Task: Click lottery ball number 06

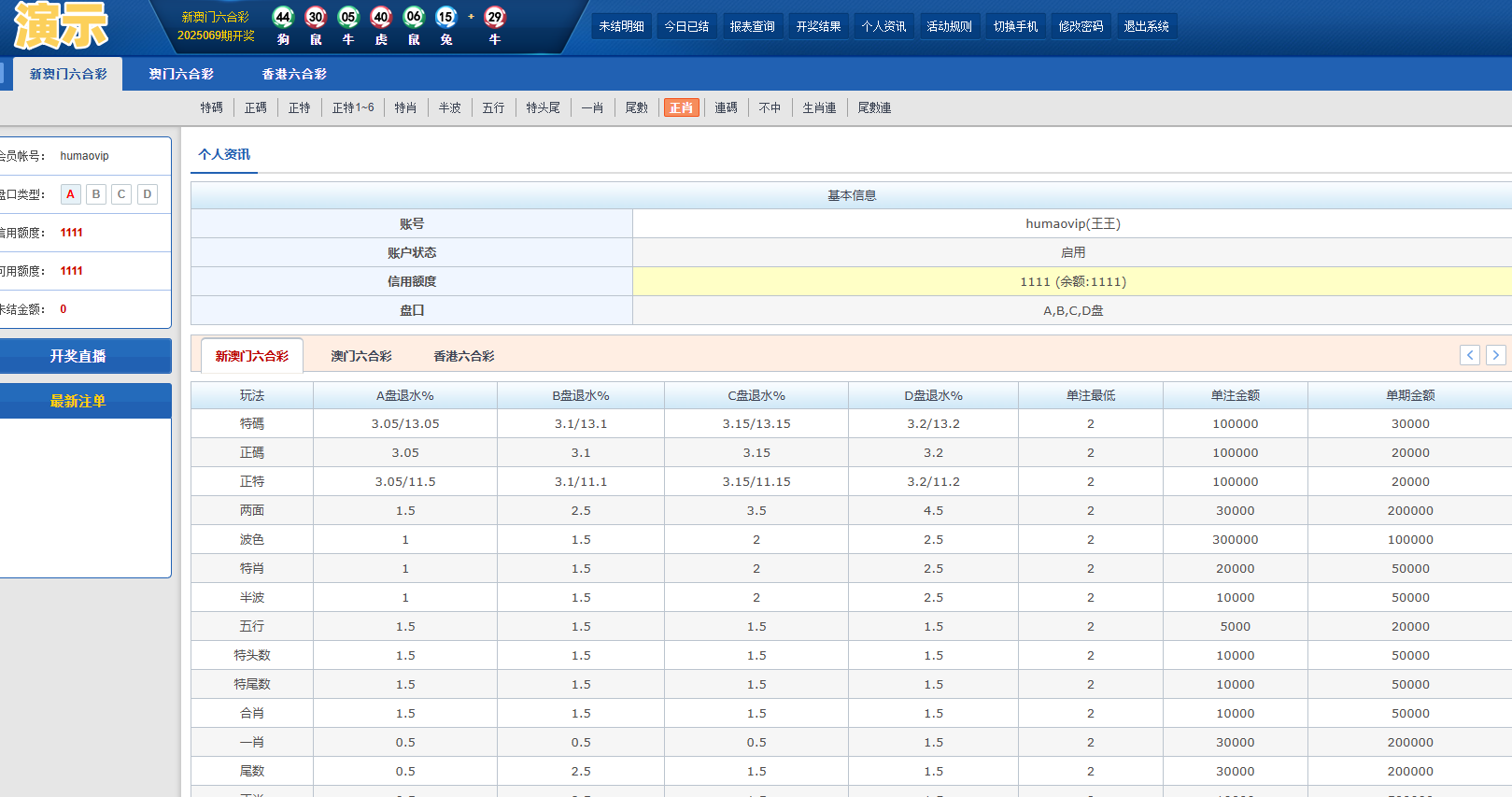Action: [x=414, y=17]
